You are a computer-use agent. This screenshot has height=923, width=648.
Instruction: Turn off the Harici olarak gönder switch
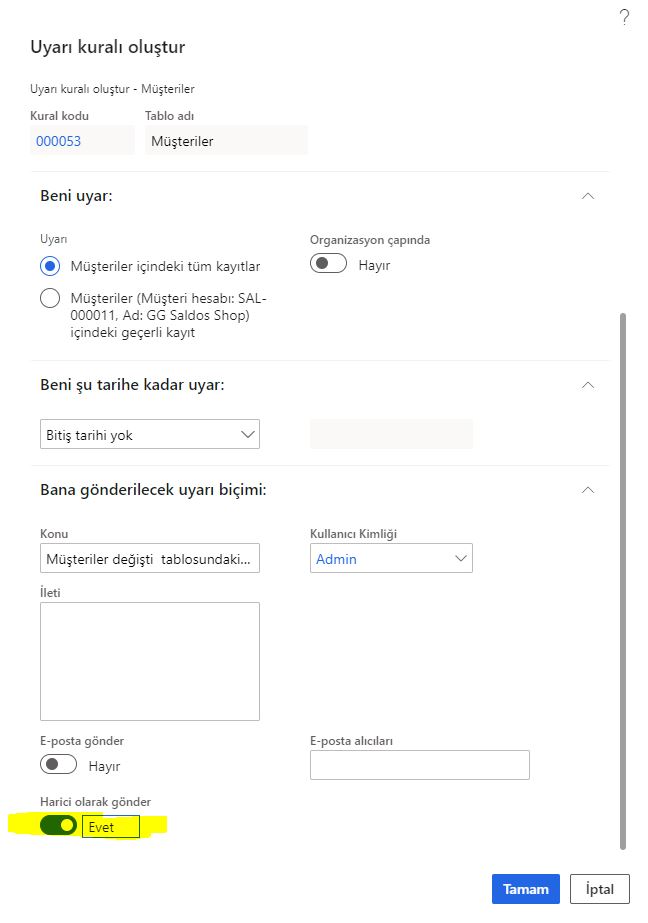(58, 825)
